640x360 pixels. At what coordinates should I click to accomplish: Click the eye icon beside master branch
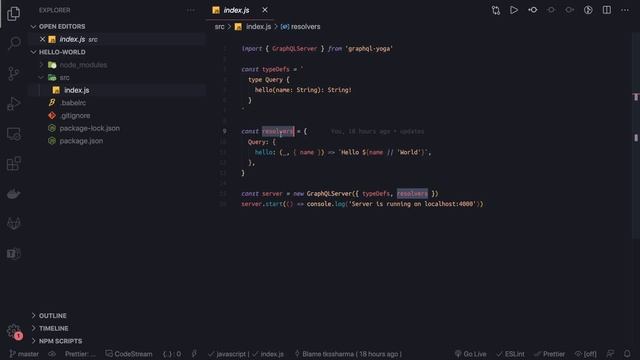52,354
